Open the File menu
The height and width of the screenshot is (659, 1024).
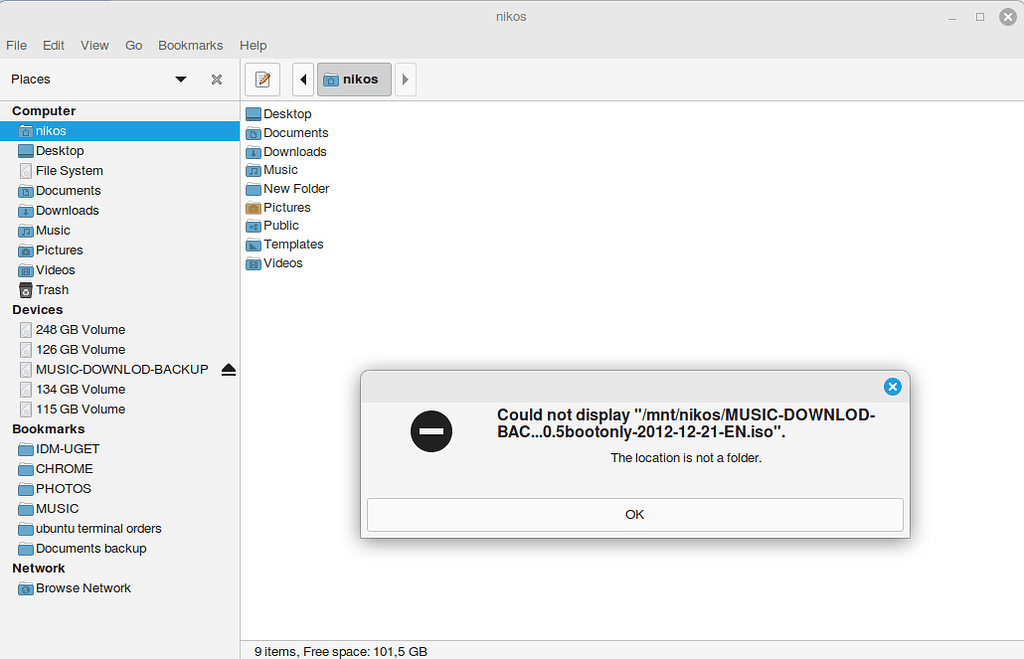click(x=16, y=45)
